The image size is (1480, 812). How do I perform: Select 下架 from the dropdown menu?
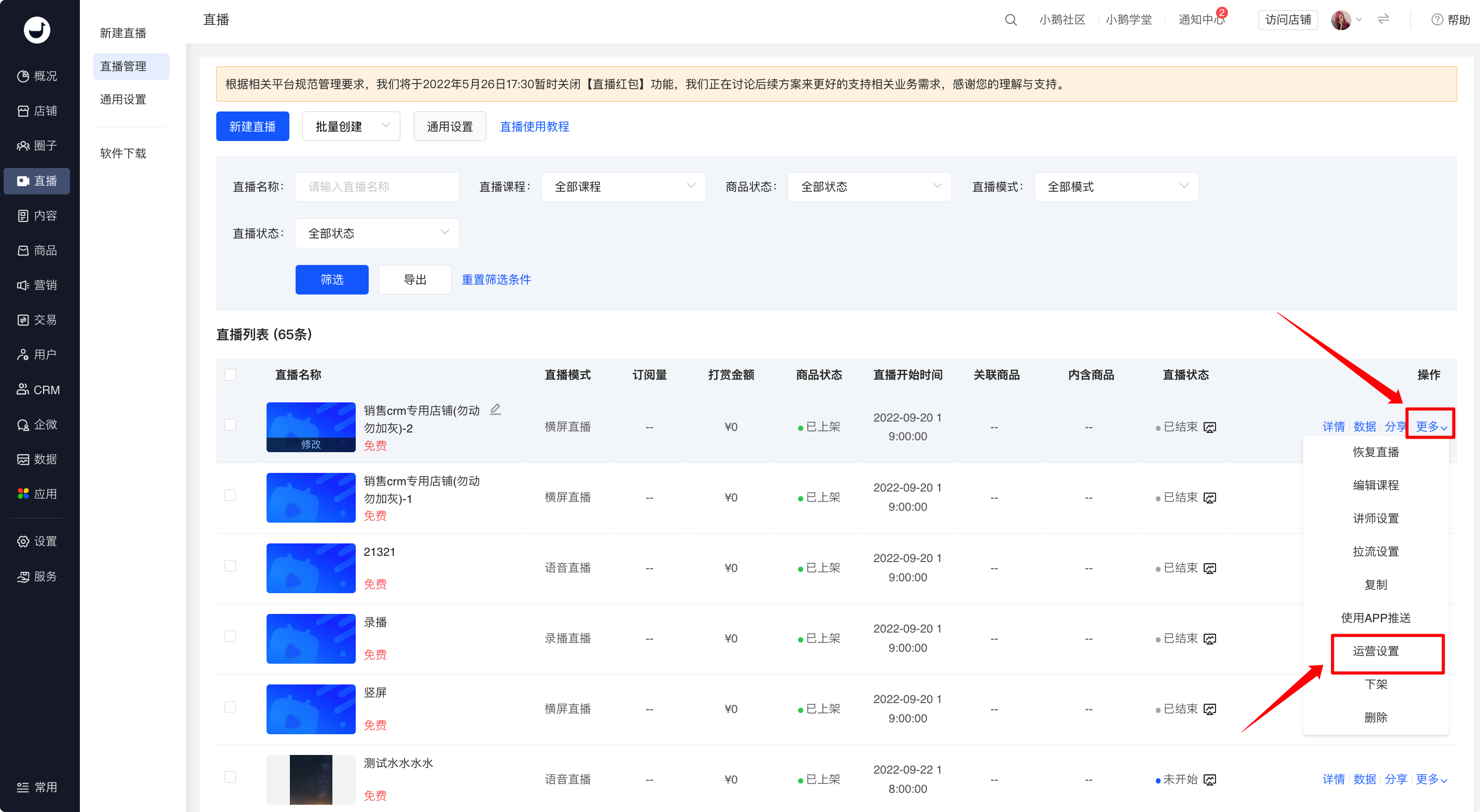pyautogui.click(x=1375, y=684)
